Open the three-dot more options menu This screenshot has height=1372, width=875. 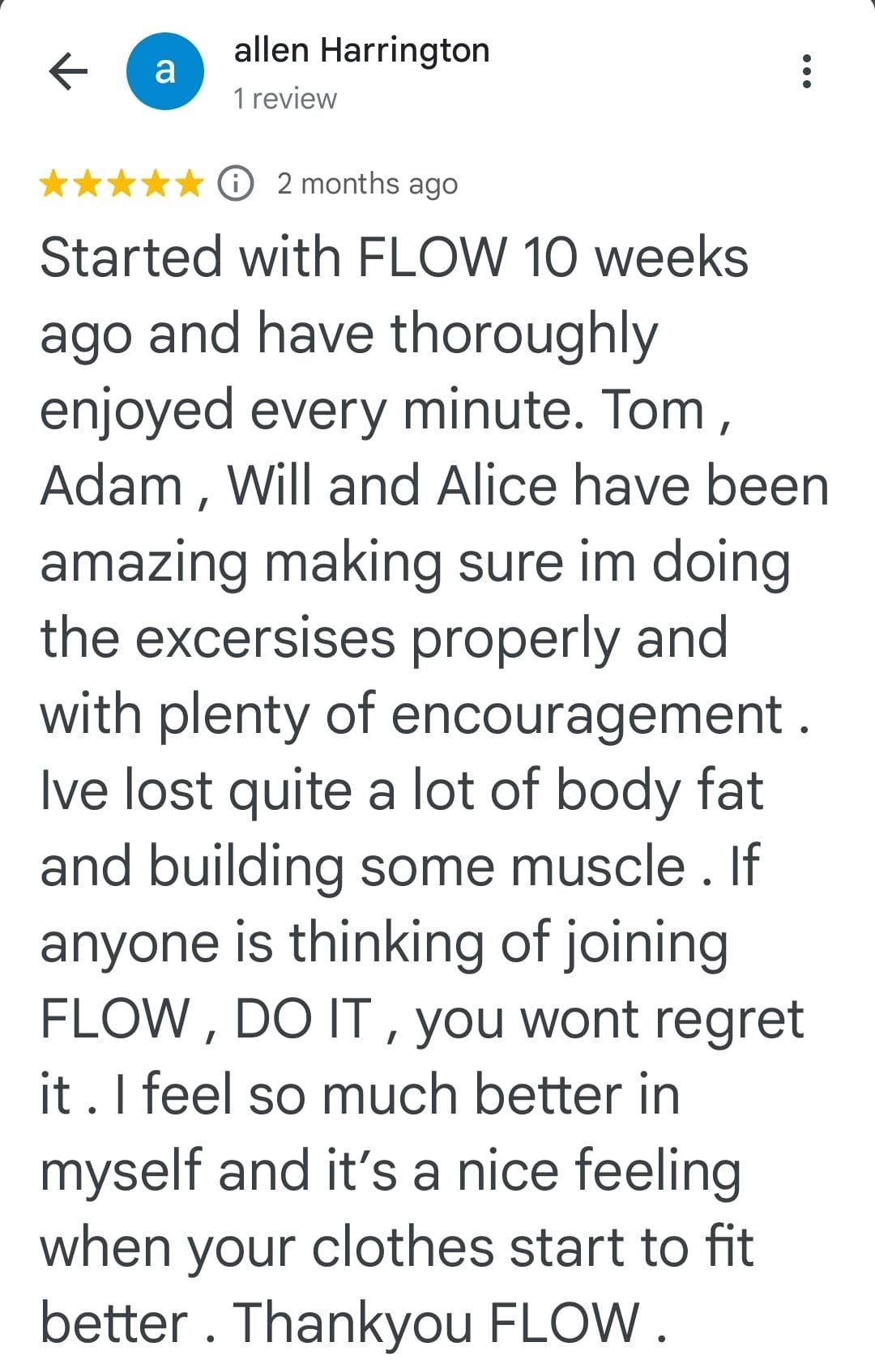805,71
